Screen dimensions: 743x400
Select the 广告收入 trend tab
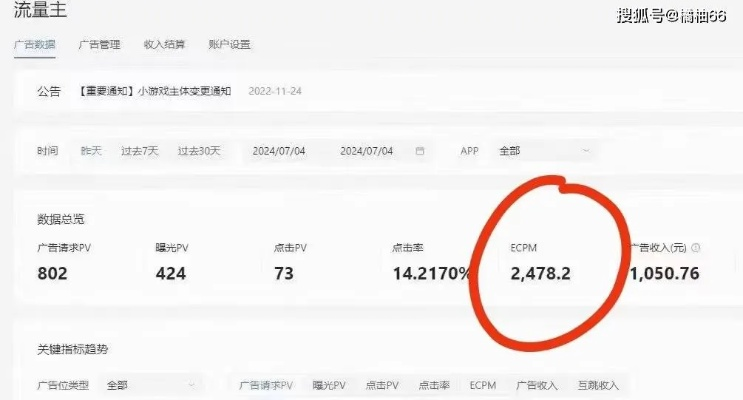[x=537, y=385]
